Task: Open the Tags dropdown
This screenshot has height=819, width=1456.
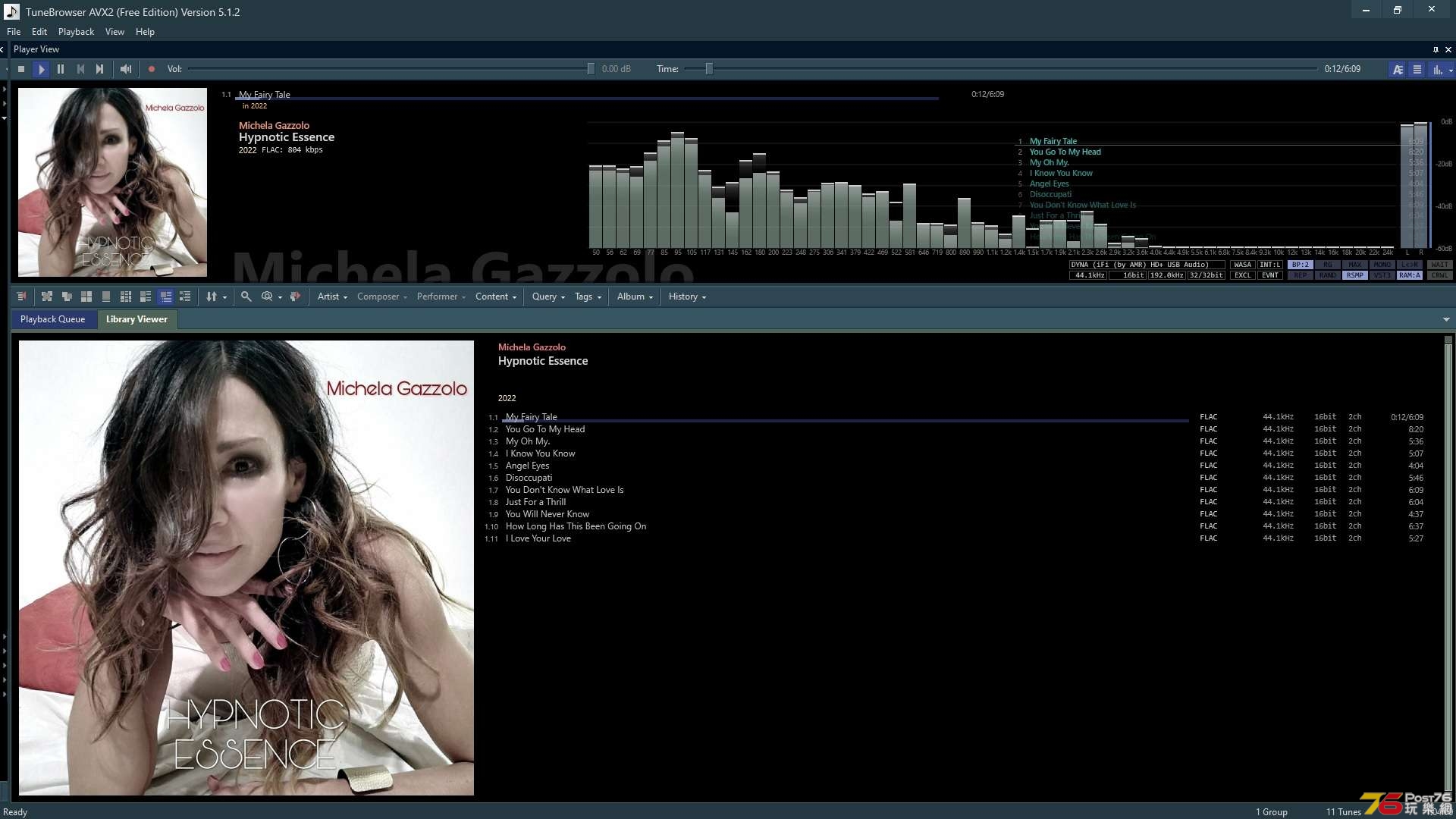Action: tap(588, 297)
